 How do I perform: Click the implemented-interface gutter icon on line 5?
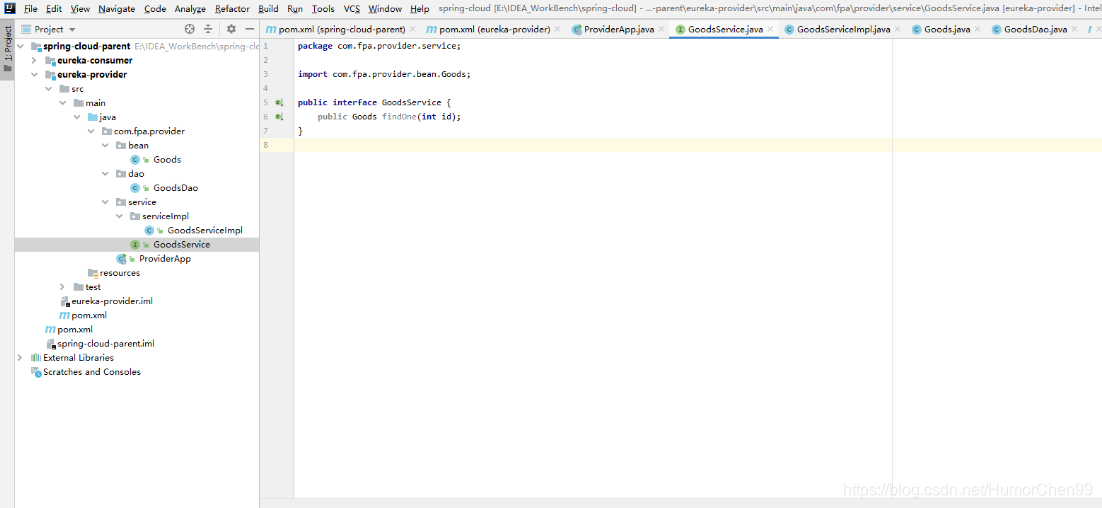(x=279, y=103)
